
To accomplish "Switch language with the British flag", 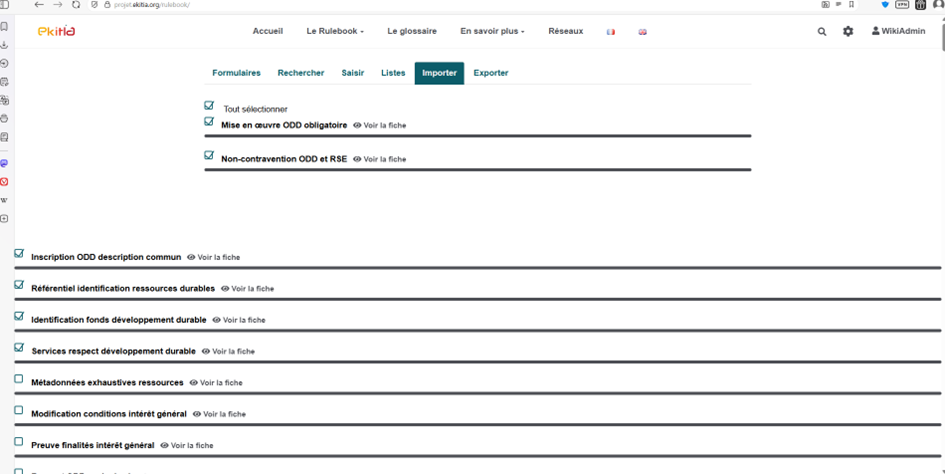I will (642, 32).
